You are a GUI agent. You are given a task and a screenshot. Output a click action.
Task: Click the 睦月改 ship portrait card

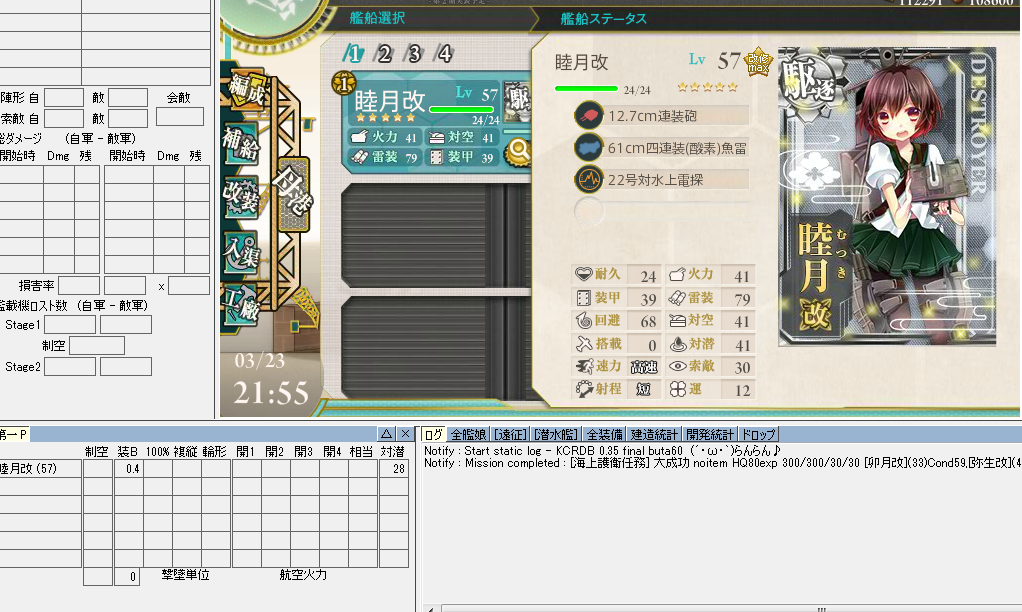tap(886, 196)
